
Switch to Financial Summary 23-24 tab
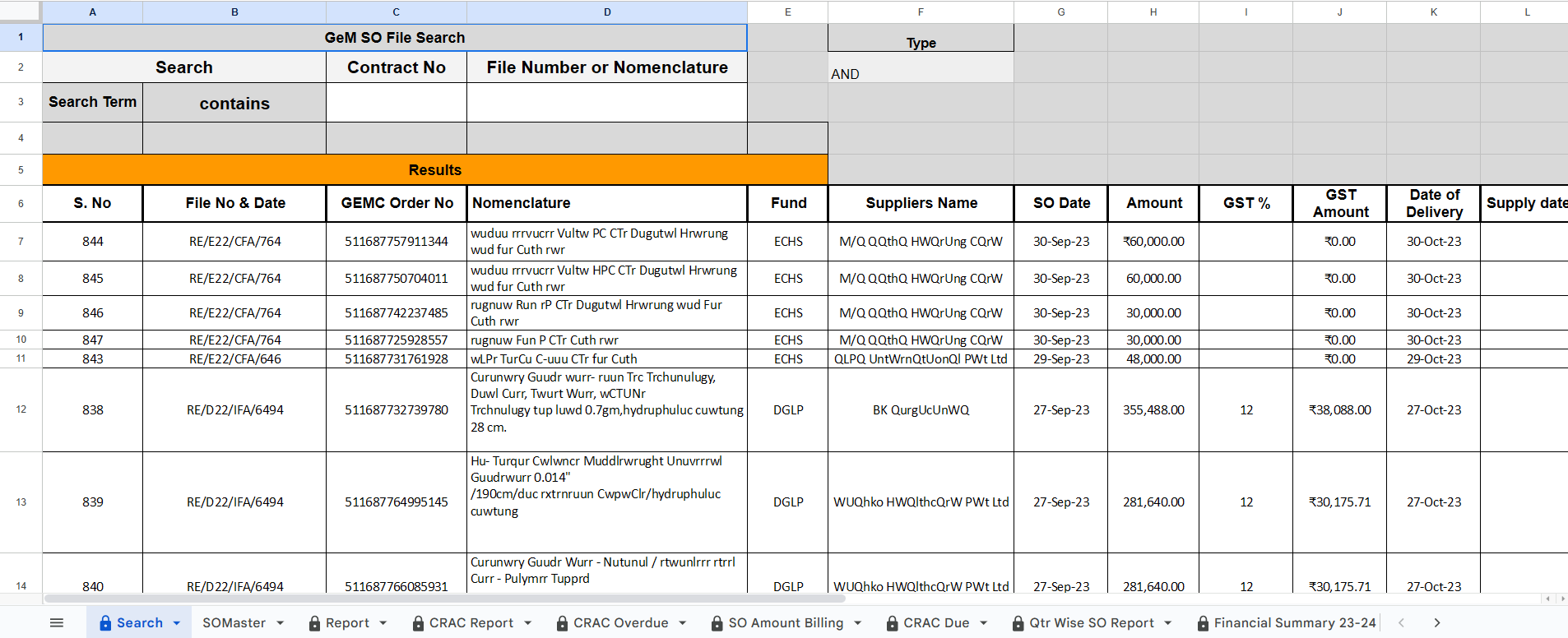[x=1295, y=623]
